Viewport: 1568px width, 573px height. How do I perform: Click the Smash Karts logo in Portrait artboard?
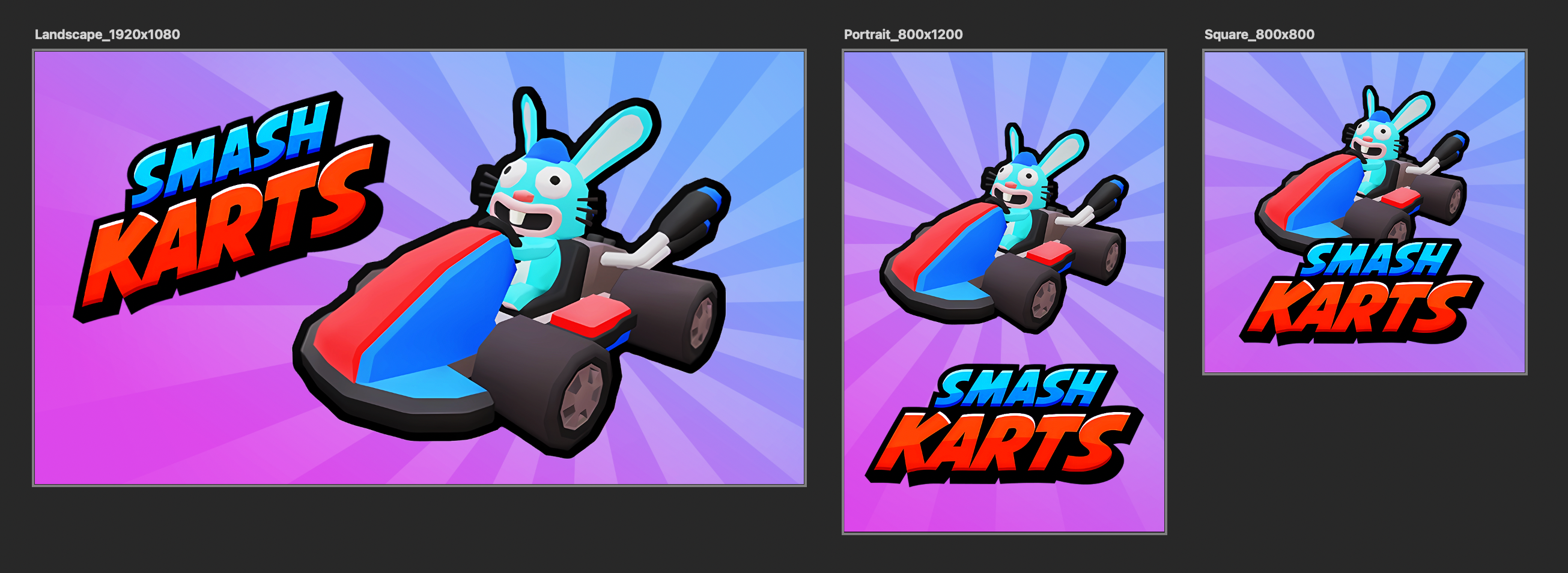[x=1004, y=425]
